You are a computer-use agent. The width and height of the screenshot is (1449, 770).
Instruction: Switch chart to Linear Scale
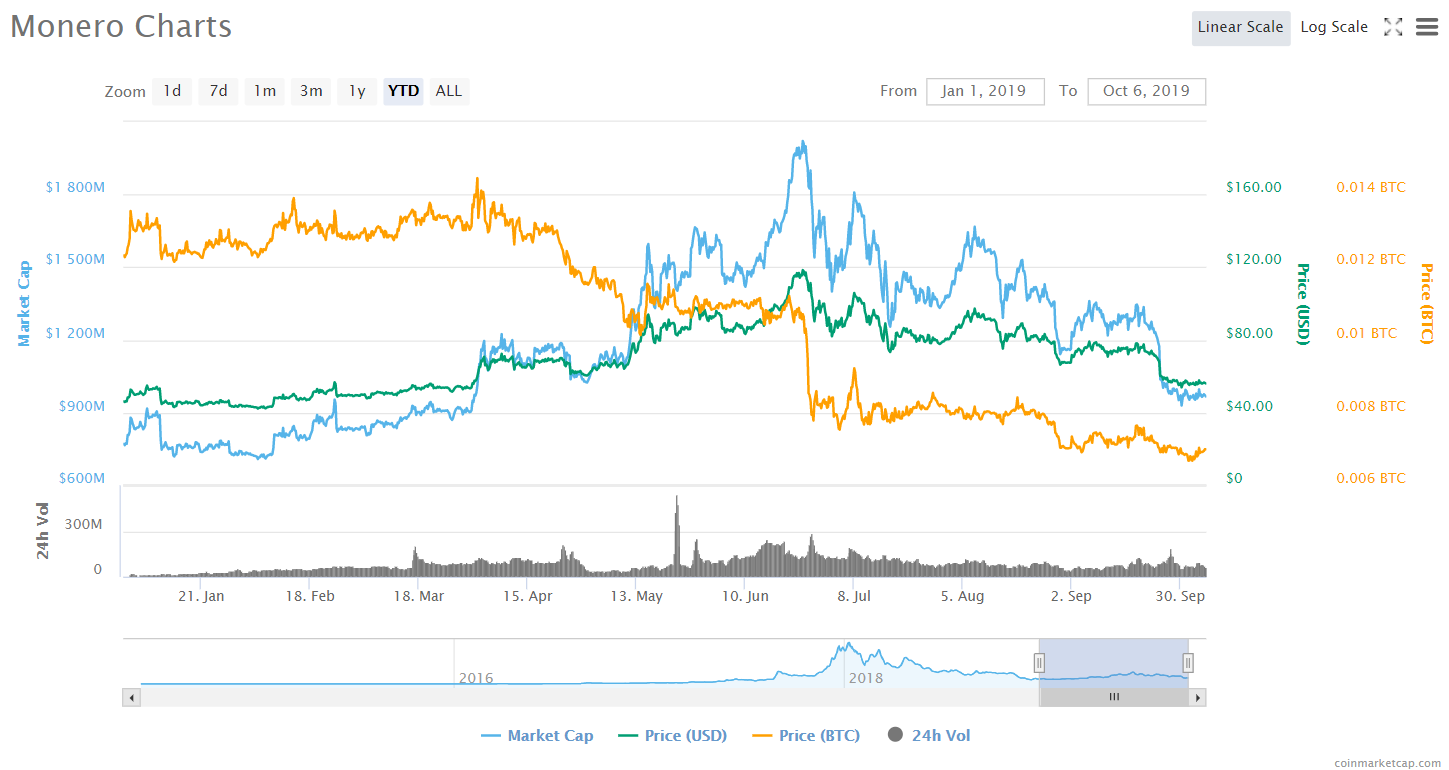(1240, 28)
